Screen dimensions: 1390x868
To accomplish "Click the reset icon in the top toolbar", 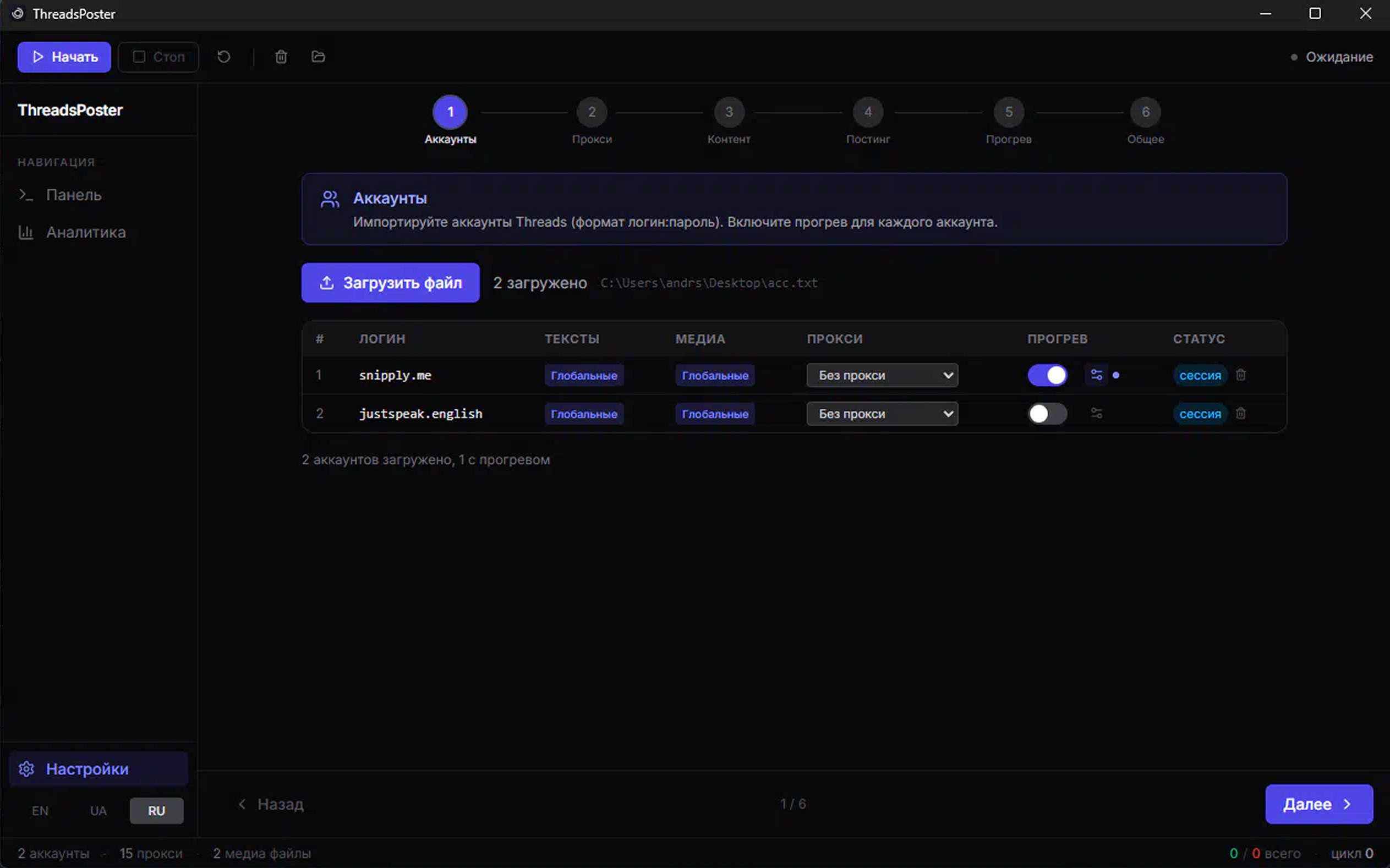I will coord(224,56).
